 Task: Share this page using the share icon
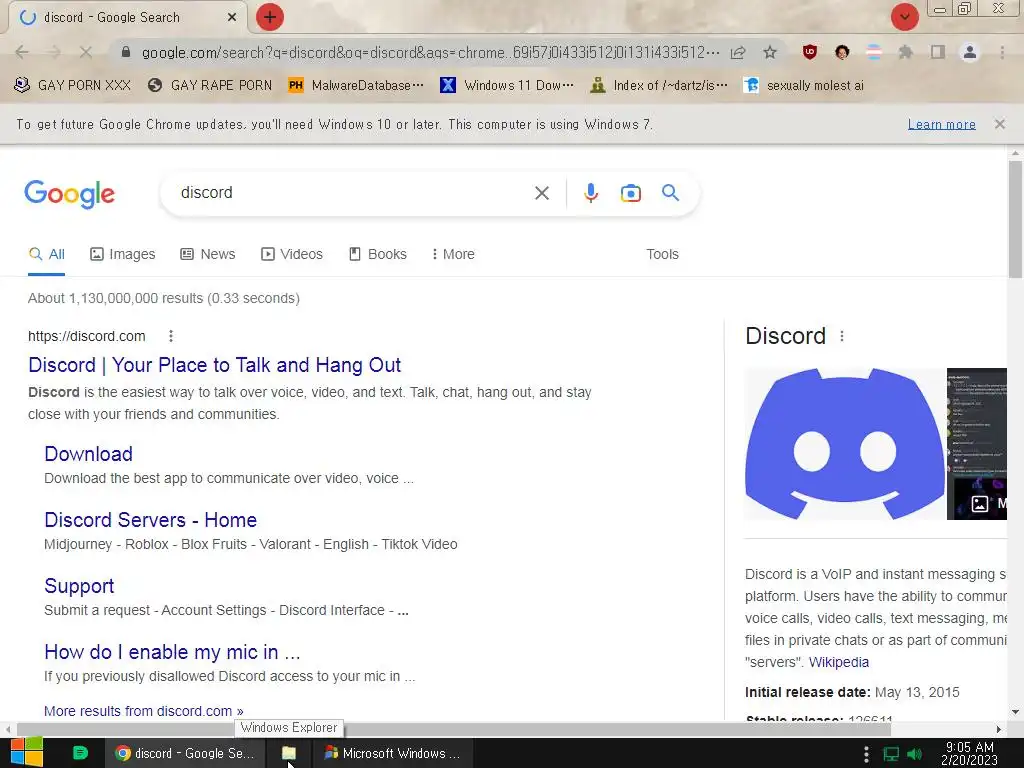738,52
